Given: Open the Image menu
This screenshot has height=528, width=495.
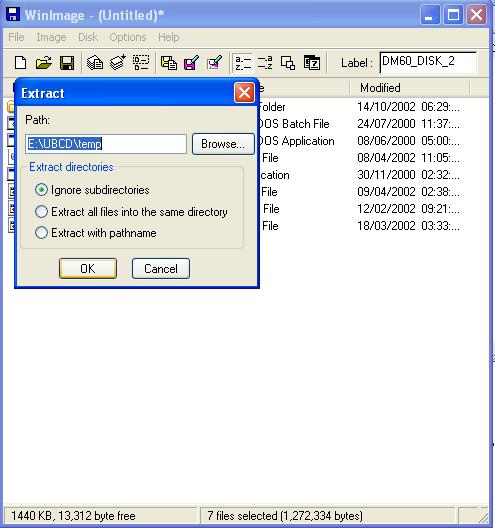Looking at the screenshot, I should (51, 37).
